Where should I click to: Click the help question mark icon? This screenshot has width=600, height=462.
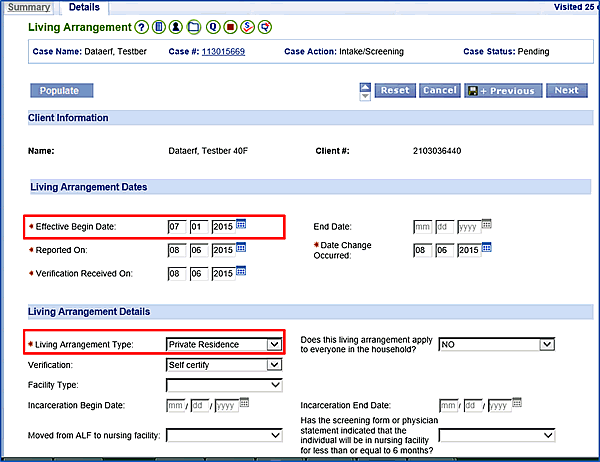pyautogui.click(x=142, y=27)
